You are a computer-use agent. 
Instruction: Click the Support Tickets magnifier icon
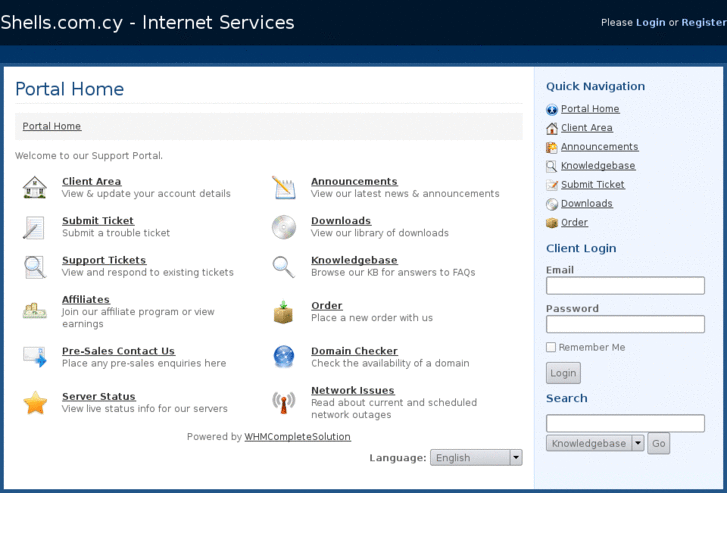[x=35, y=267]
